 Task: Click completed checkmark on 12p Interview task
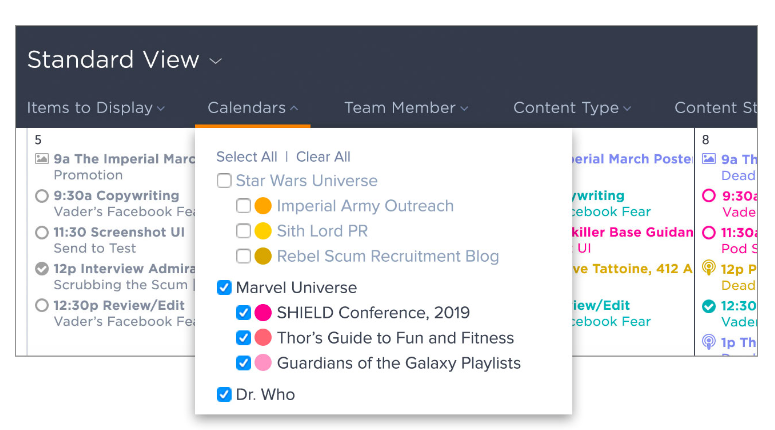tap(42, 269)
